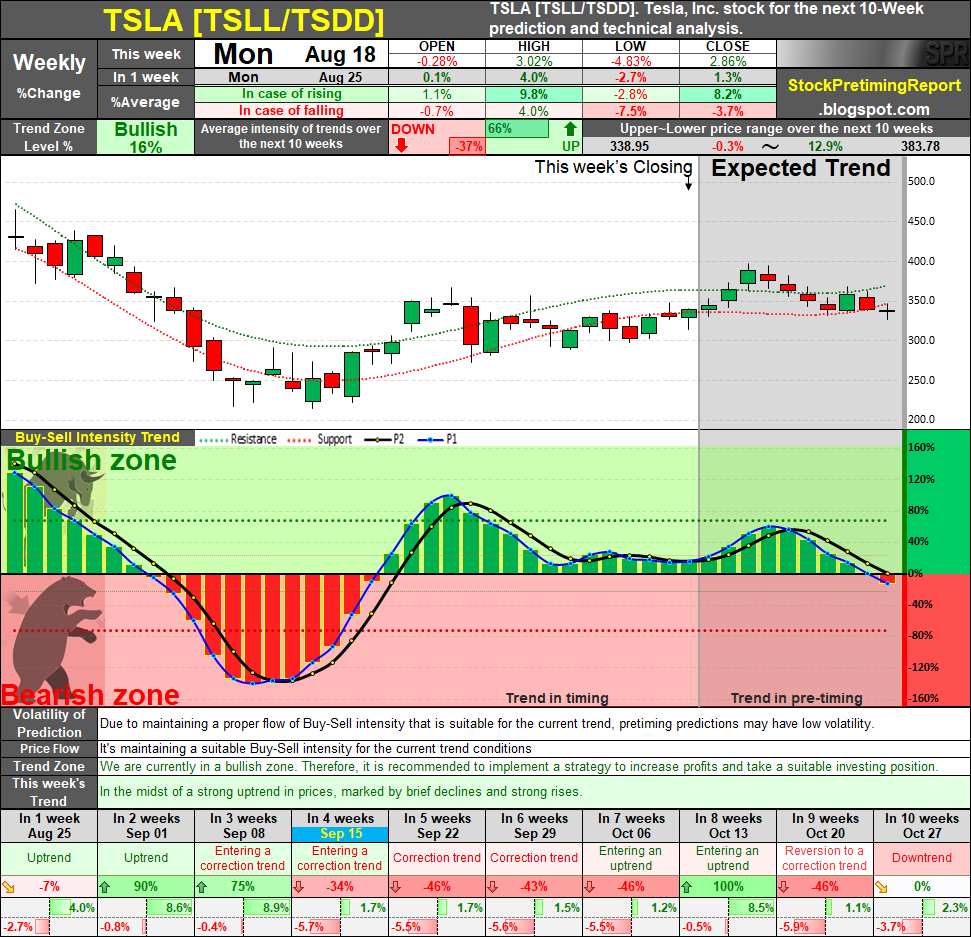The width and height of the screenshot is (971, 937).
Task: Select the In case of falling row label
Action: point(292,111)
